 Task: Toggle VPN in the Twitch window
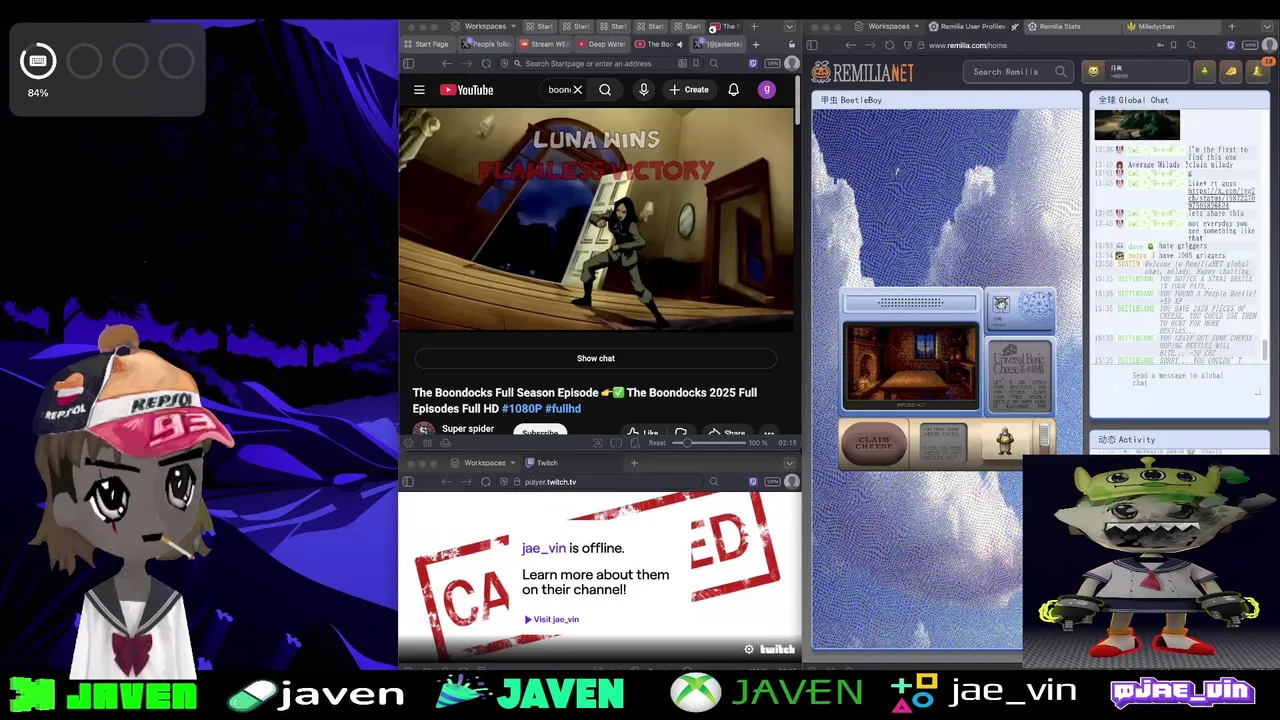772,481
